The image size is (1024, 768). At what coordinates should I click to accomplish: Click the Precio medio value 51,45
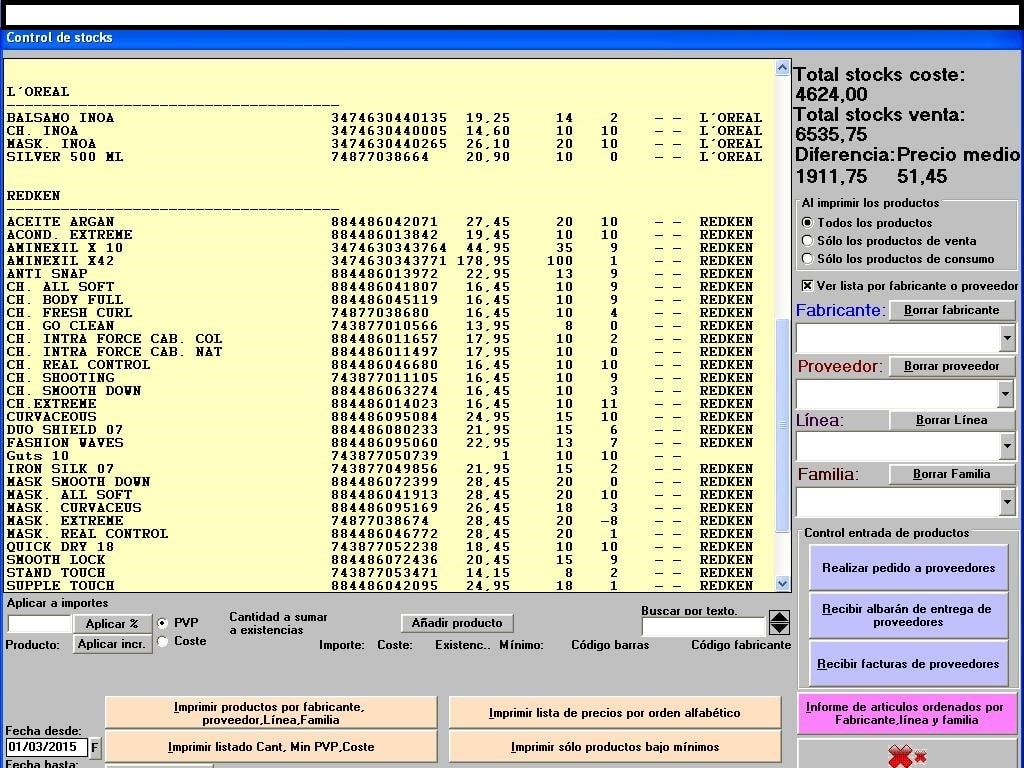point(922,176)
